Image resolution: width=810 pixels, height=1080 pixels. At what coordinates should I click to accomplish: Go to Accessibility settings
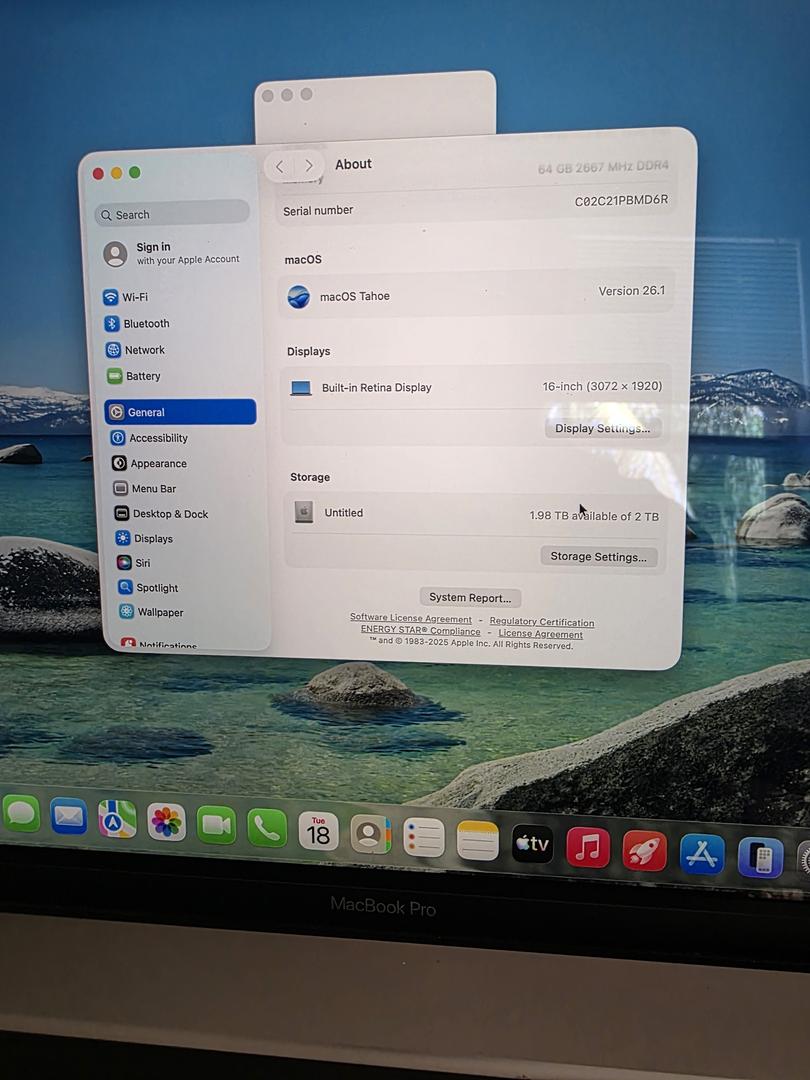(x=157, y=438)
